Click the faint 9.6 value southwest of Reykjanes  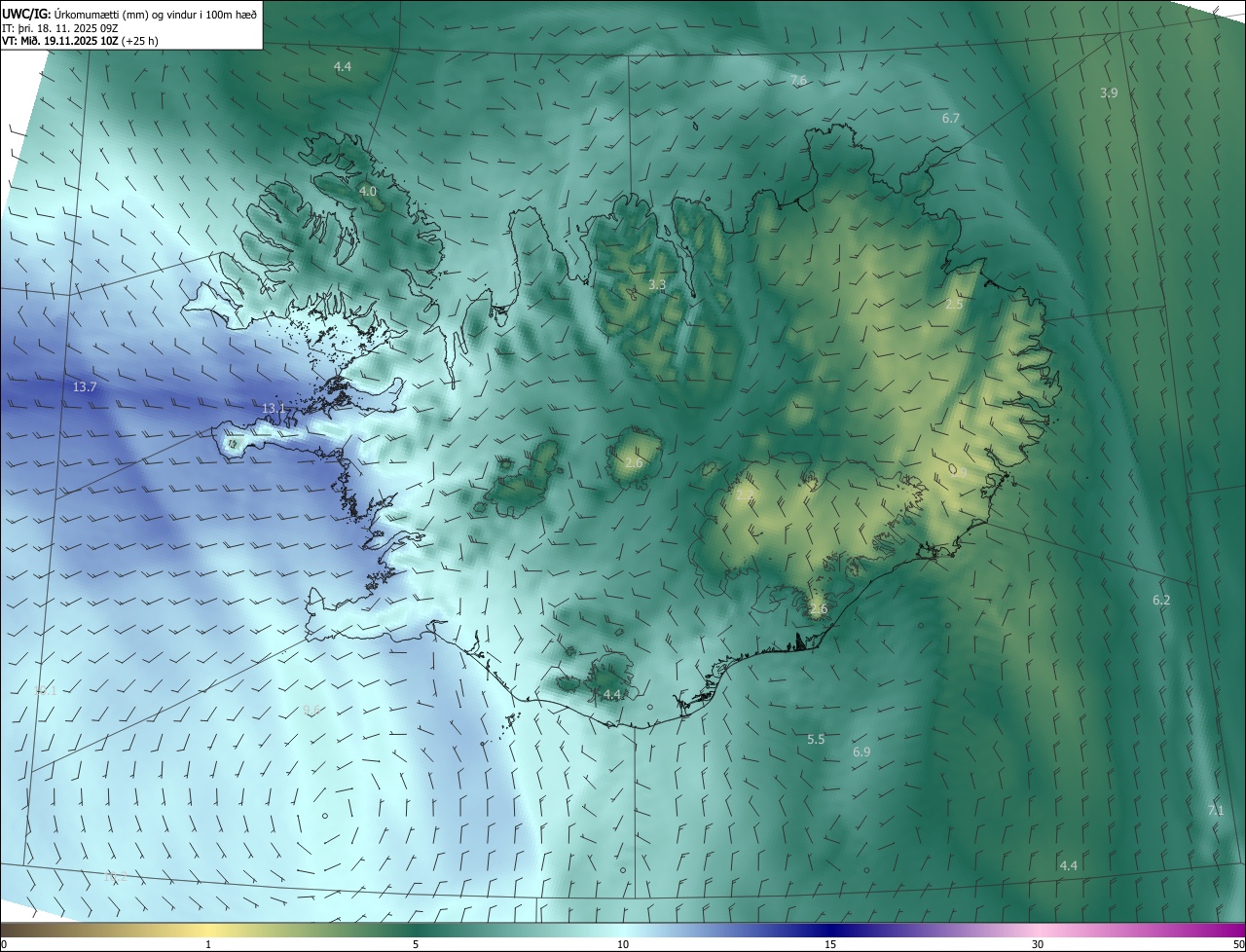[312, 711]
